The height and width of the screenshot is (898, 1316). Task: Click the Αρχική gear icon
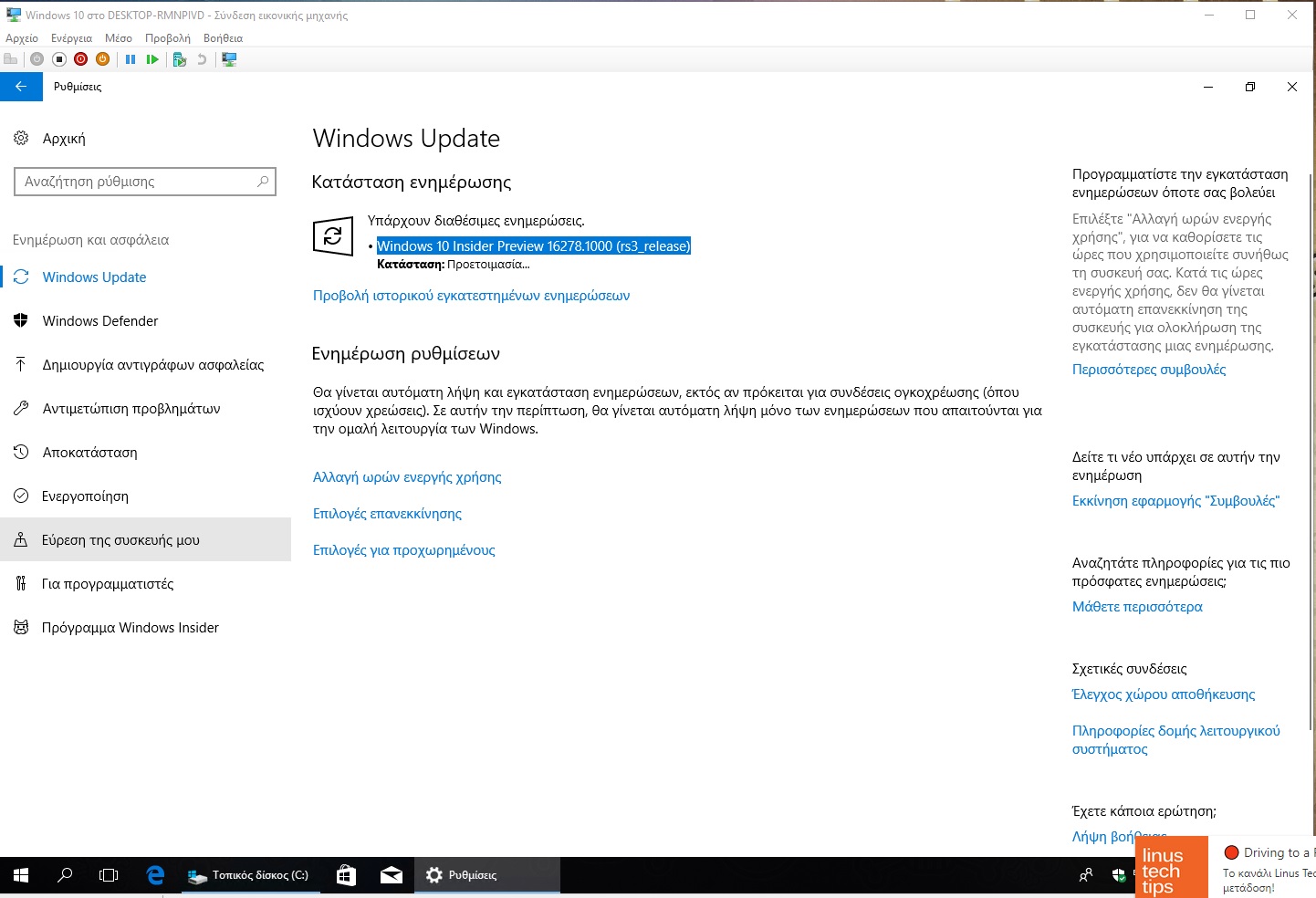pyautogui.click(x=21, y=138)
